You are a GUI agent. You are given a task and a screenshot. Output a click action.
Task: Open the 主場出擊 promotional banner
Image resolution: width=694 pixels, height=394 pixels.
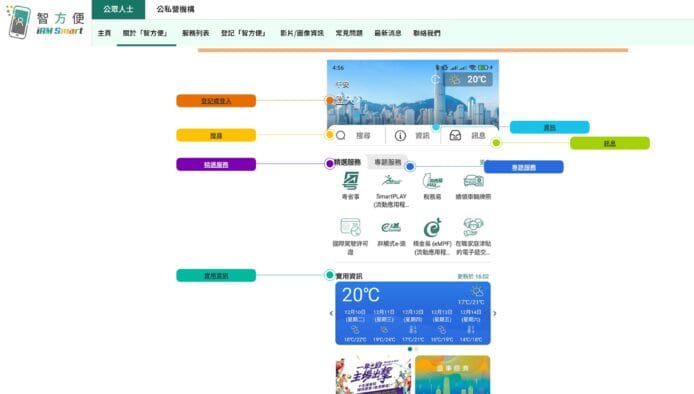point(373,375)
